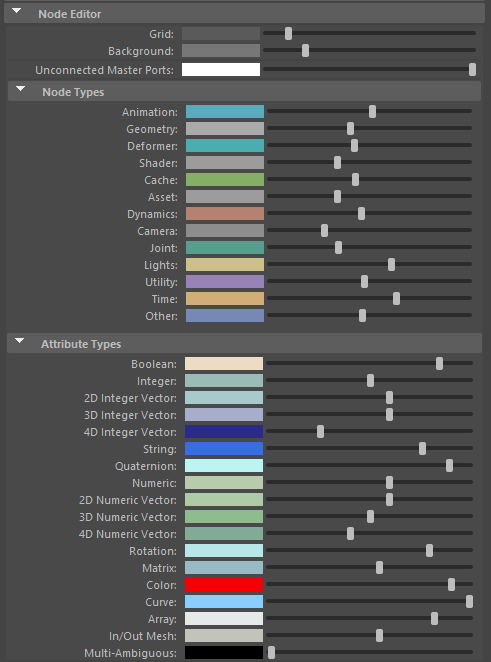This screenshot has width=491, height=662.
Task: Open the Dynamics node color swatch
Action: click(225, 214)
